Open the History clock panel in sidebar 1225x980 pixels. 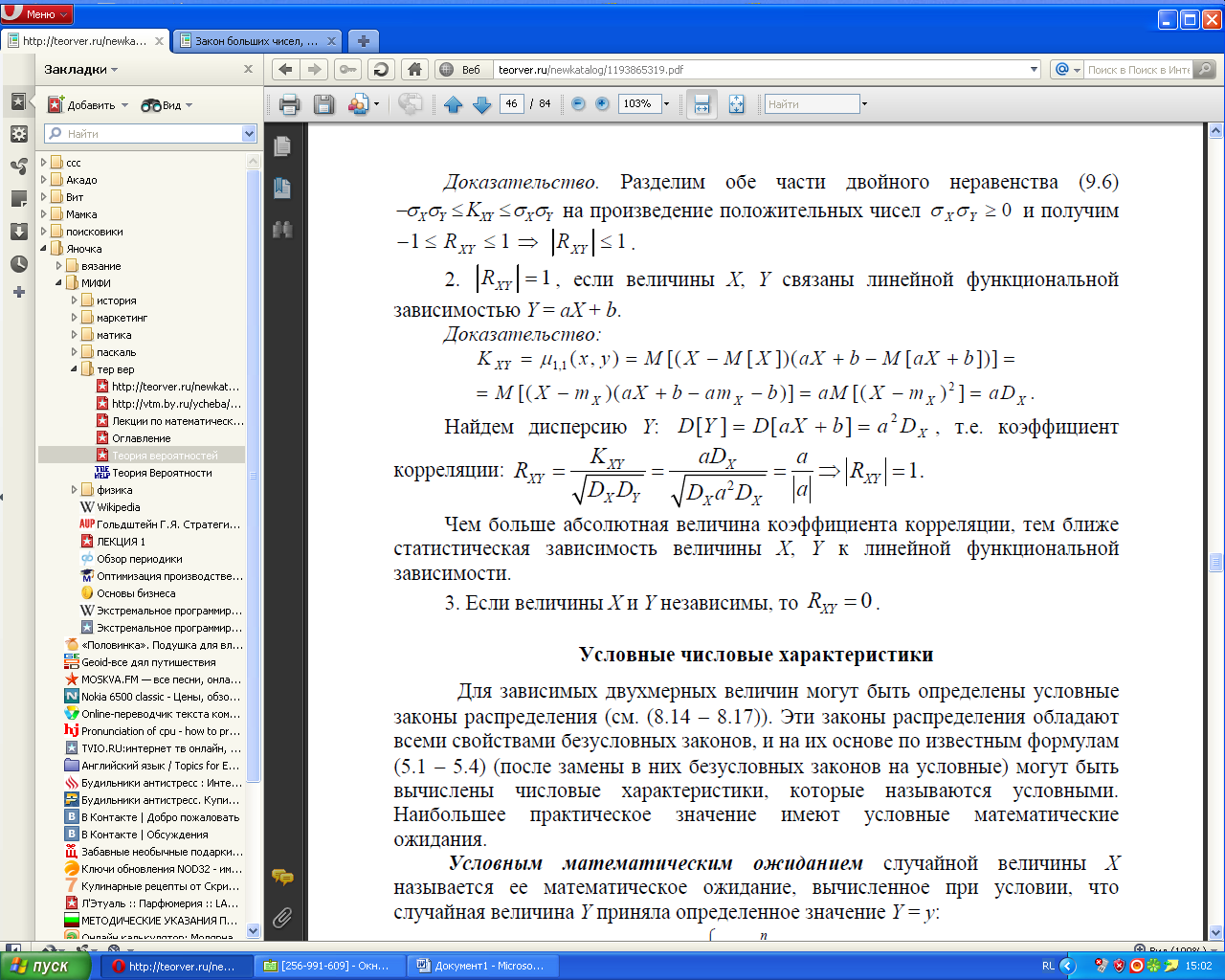(18, 263)
